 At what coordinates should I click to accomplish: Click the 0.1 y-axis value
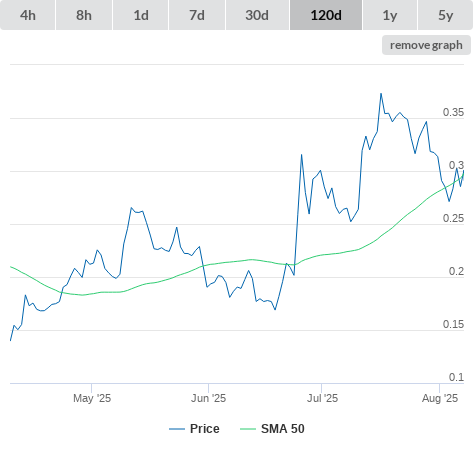(x=456, y=377)
